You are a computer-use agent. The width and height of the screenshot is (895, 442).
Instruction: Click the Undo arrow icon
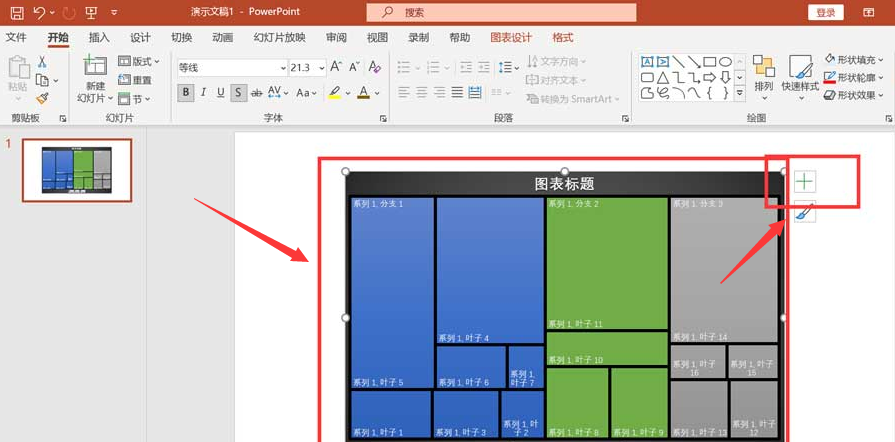point(39,12)
